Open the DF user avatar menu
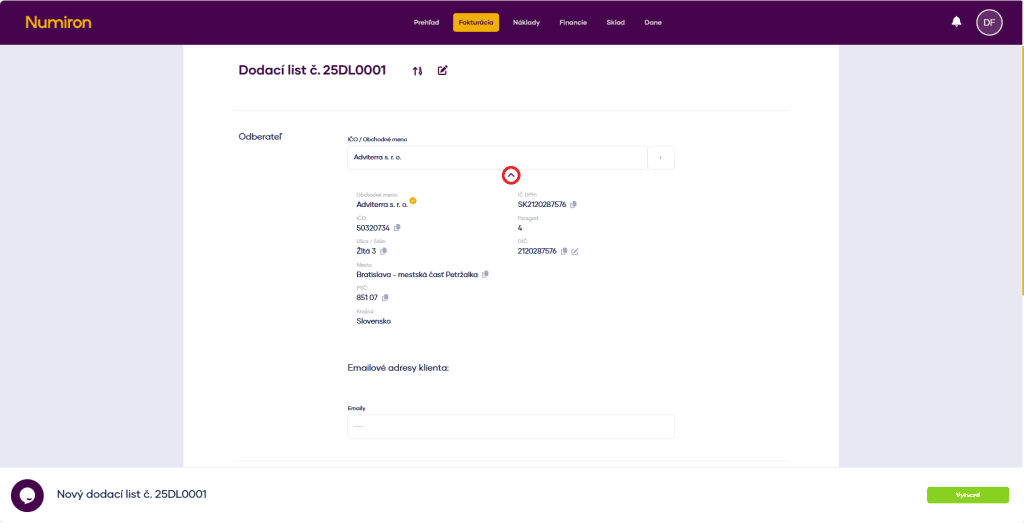This screenshot has width=1024, height=523. tap(989, 22)
